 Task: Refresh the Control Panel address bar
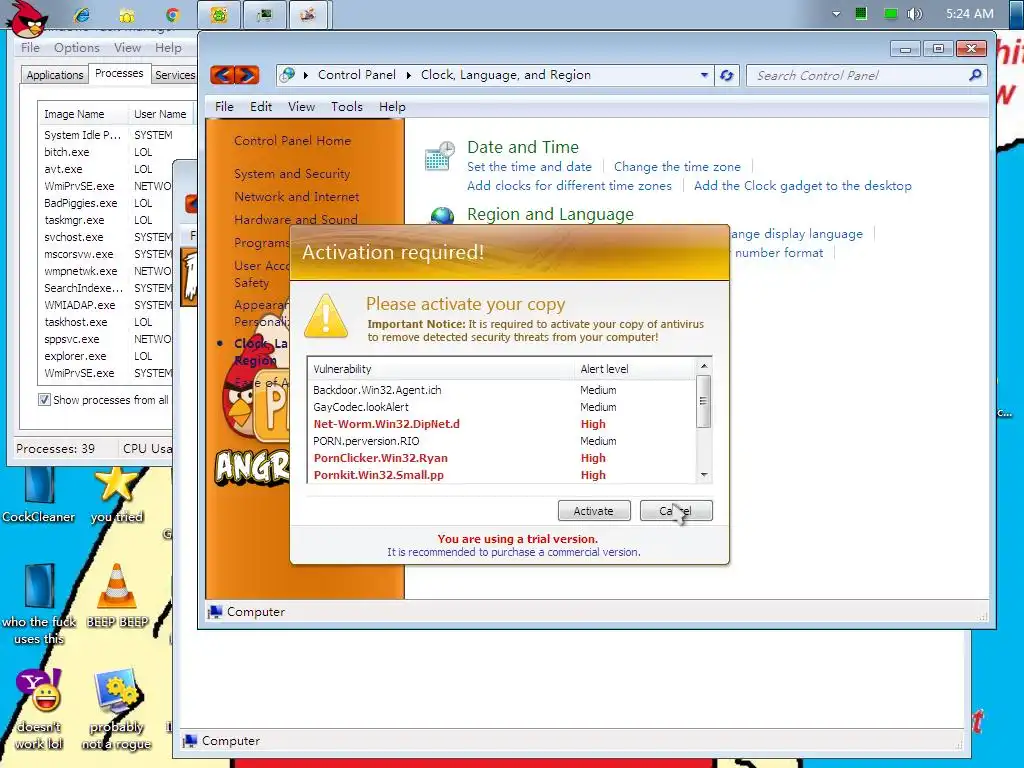point(726,75)
